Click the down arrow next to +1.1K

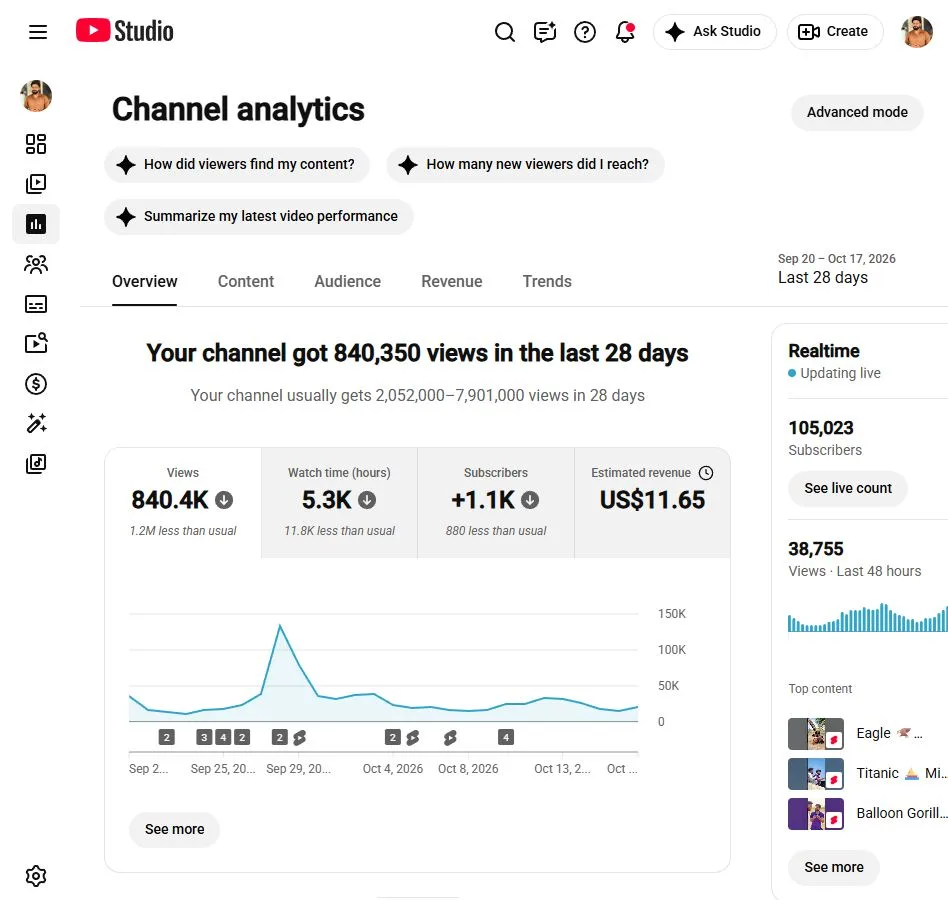pyautogui.click(x=530, y=500)
